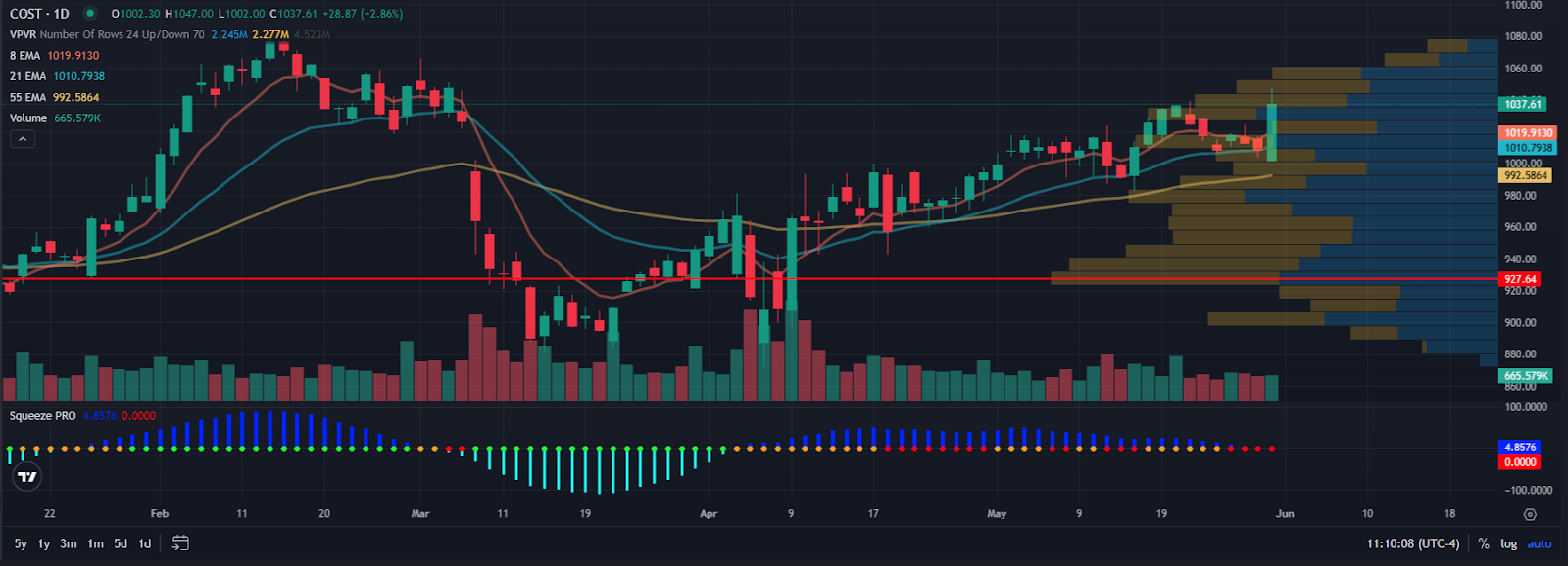
Task: Select the 5y date range
Action: (21, 543)
